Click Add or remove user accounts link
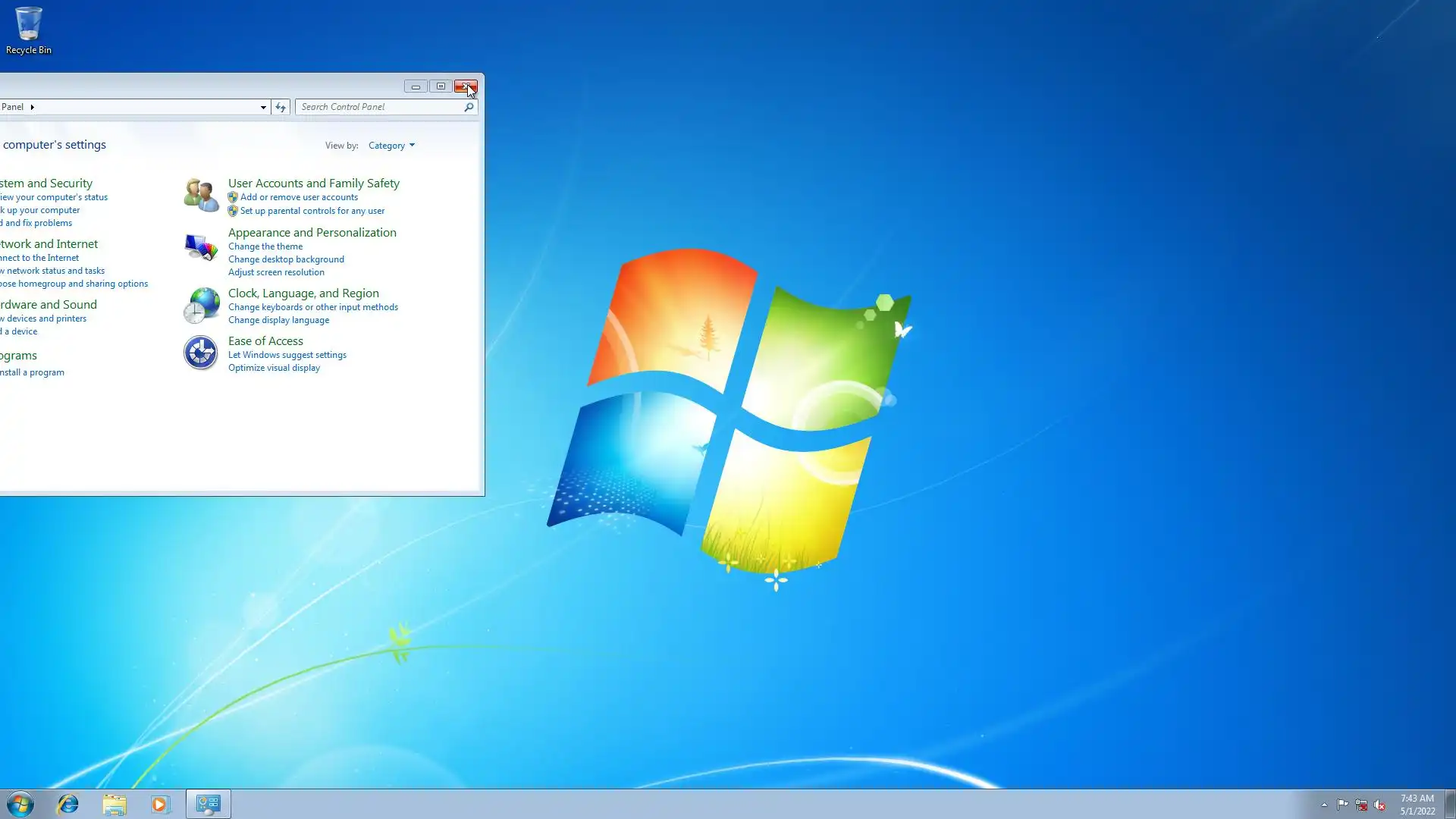This screenshot has height=819, width=1456. [x=299, y=197]
